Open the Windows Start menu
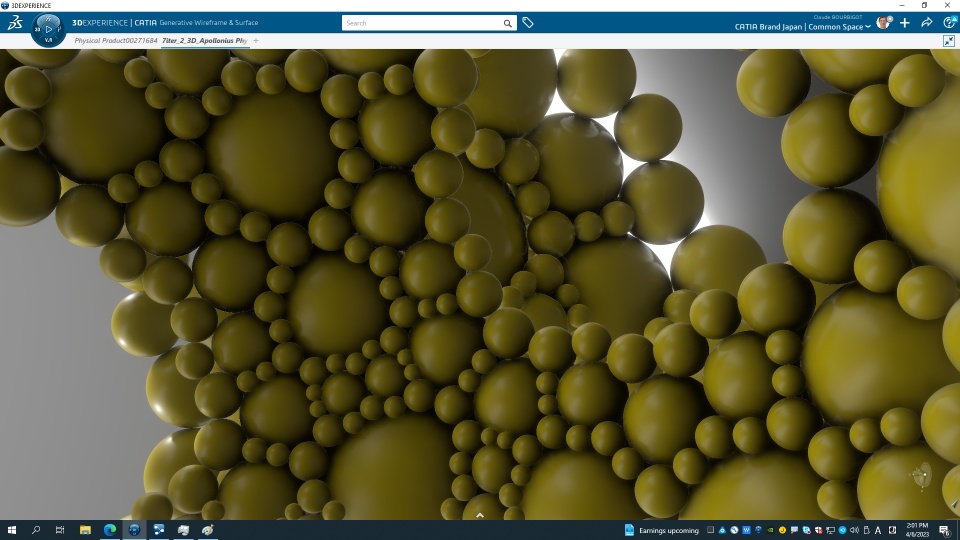Image resolution: width=960 pixels, height=540 pixels. pyautogui.click(x=12, y=530)
